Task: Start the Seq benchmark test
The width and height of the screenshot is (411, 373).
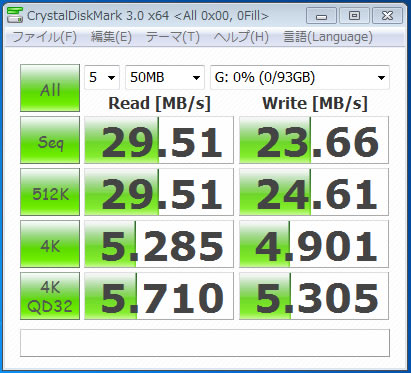Action: click(x=50, y=140)
